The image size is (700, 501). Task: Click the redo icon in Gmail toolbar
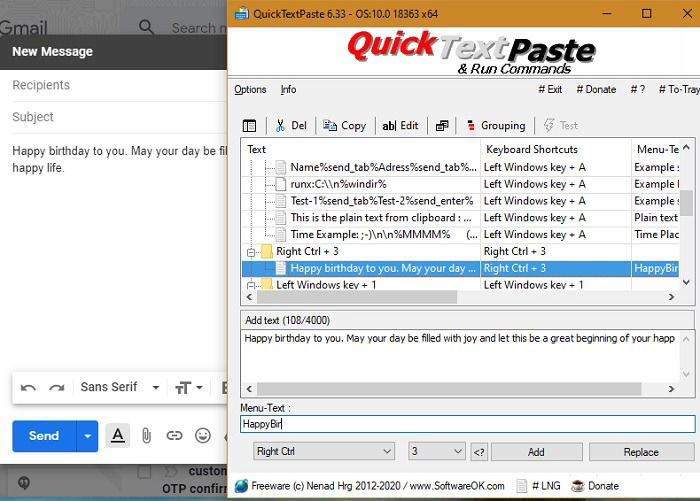click(57, 388)
